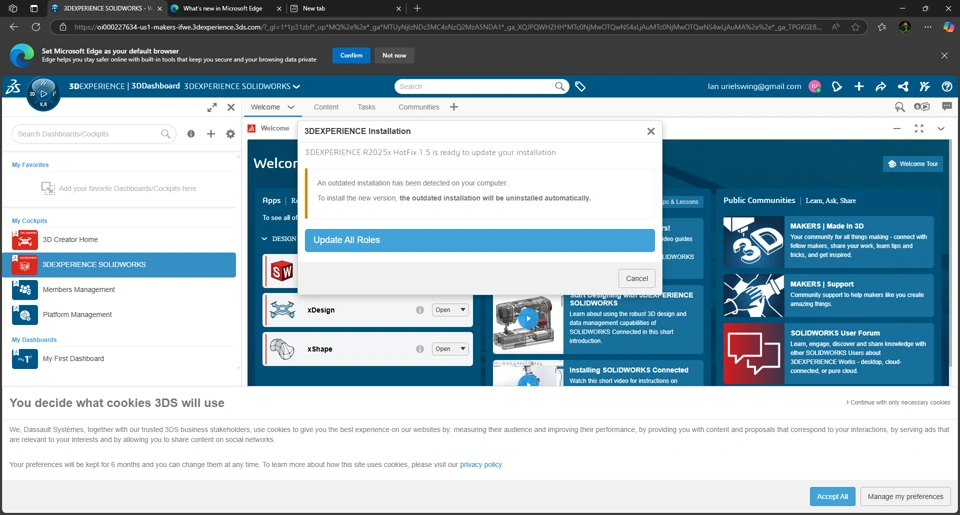960x515 pixels.
Task: Open the Welcome tab dropdown arrow
Action: tap(291, 107)
